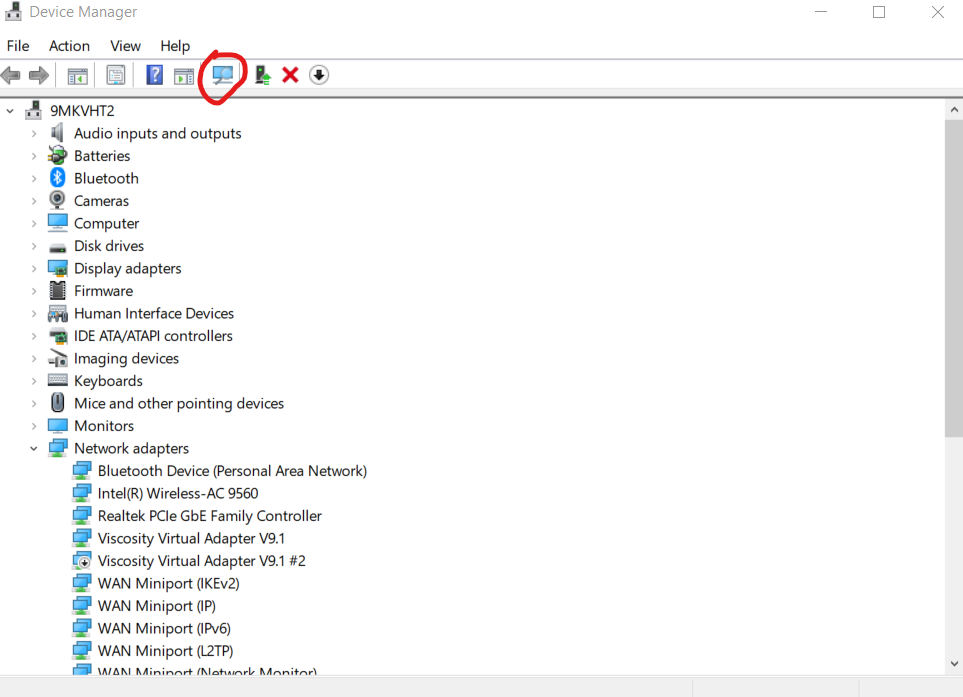The image size is (963, 697).
Task: Click the Update device driver icon
Action: [x=263, y=75]
